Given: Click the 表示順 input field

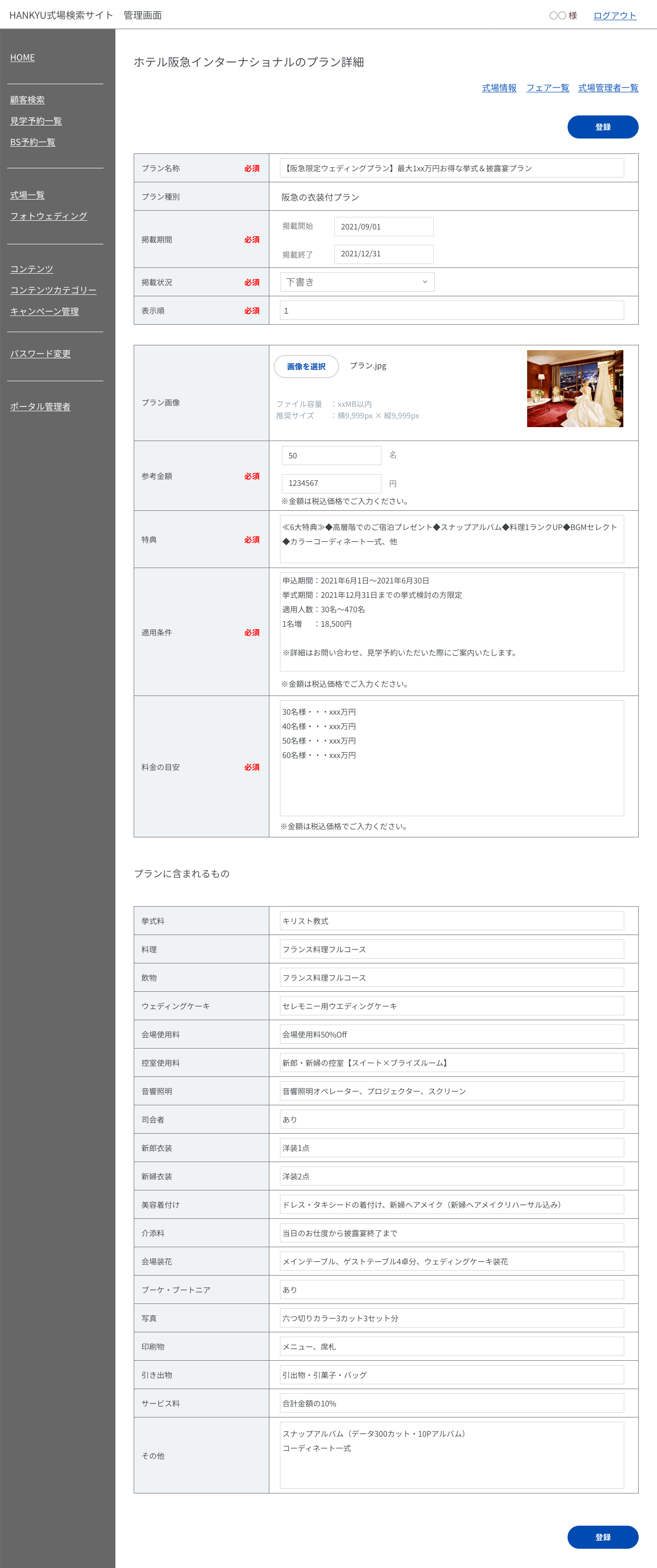Looking at the screenshot, I should (451, 310).
